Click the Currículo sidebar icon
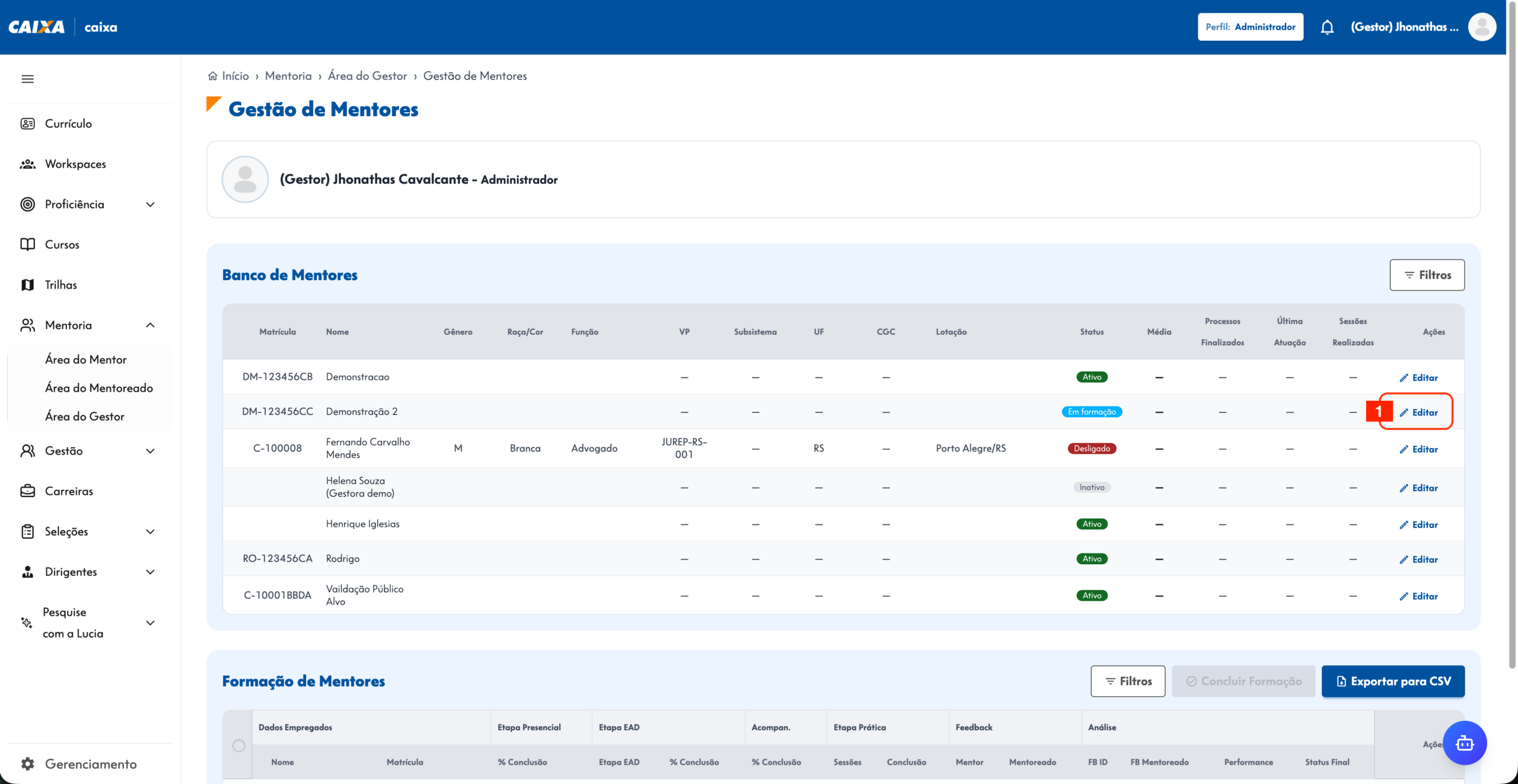1518x784 pixels. [x=27, y=123]
